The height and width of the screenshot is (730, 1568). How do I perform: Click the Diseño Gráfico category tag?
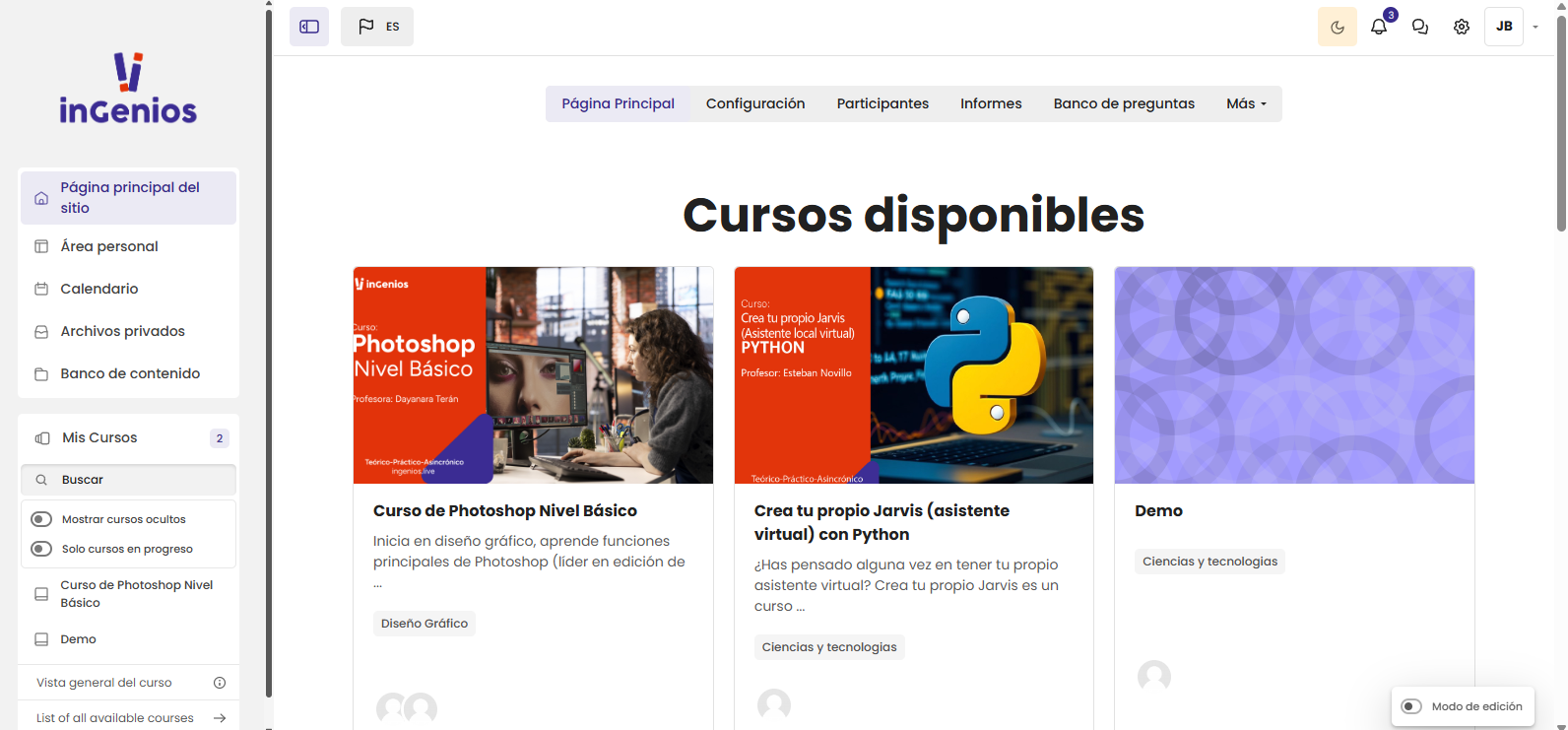[425, 624]
